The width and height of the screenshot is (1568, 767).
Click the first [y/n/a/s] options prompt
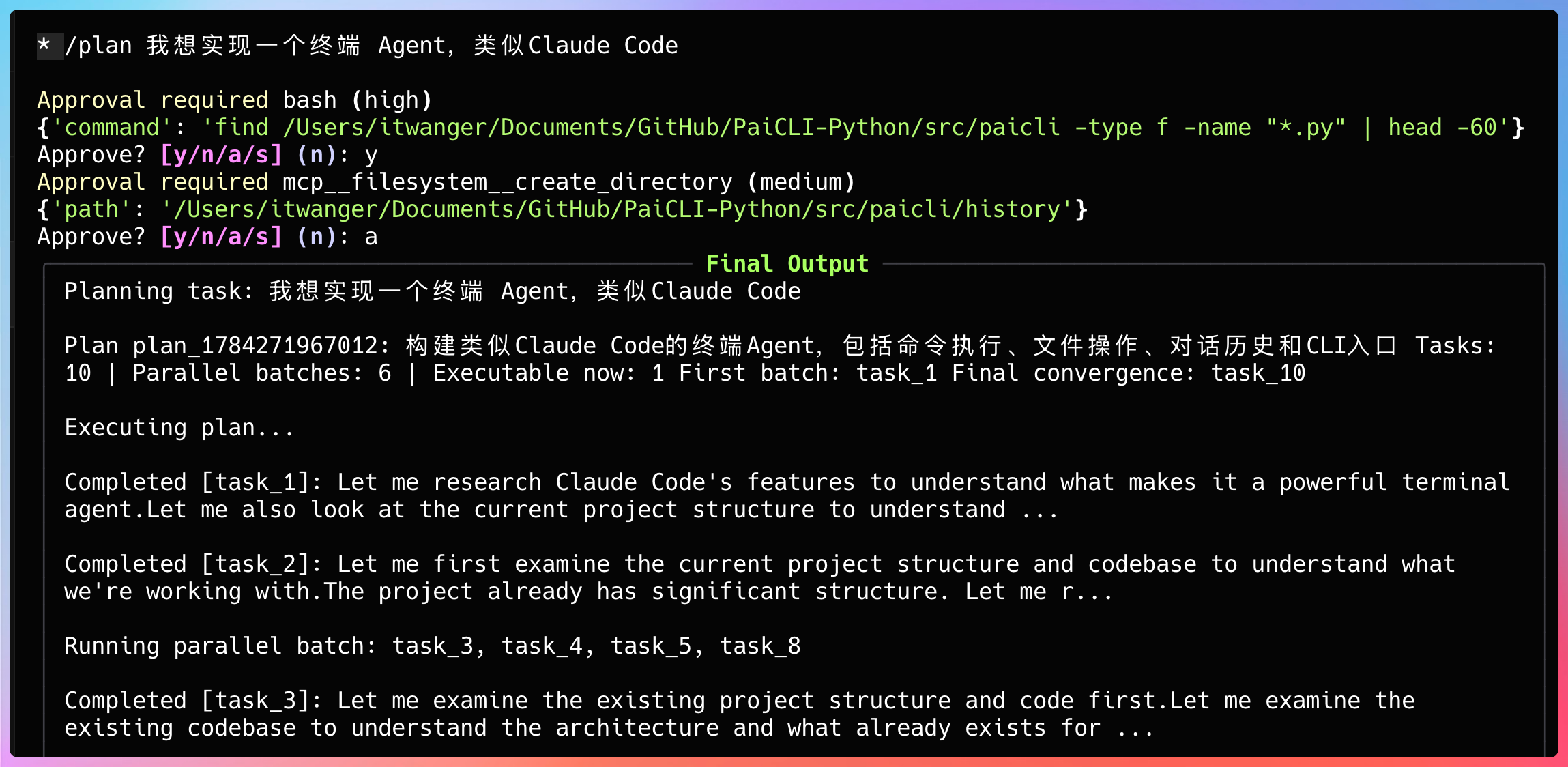221,155
